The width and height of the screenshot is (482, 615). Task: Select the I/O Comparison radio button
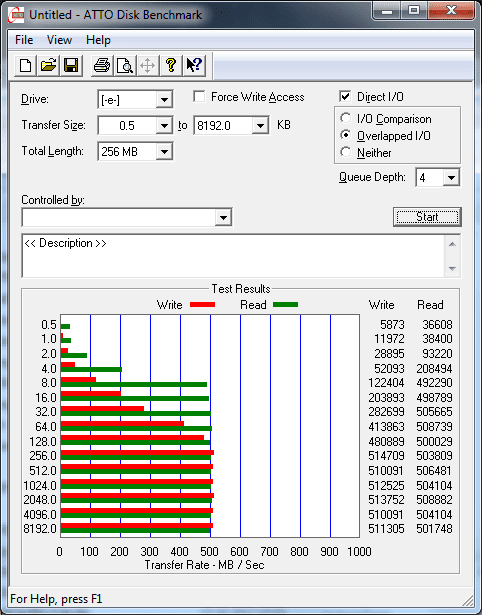[346, 118]
